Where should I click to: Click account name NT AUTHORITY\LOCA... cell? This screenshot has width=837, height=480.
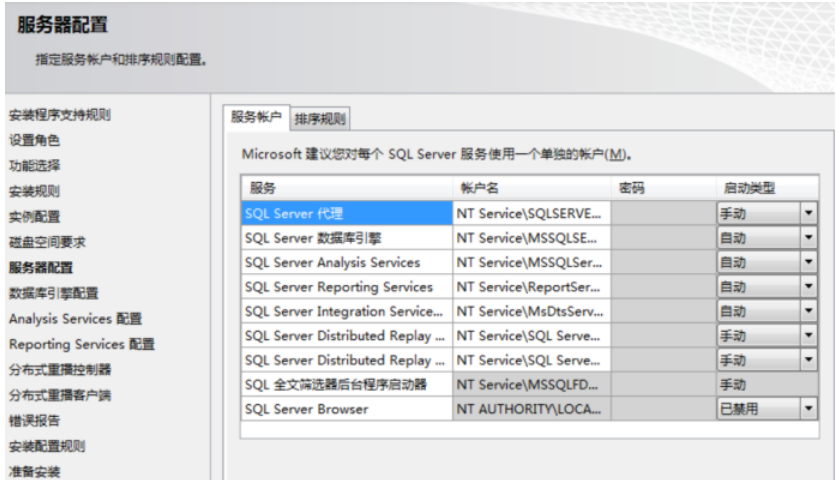pos(531,409)
